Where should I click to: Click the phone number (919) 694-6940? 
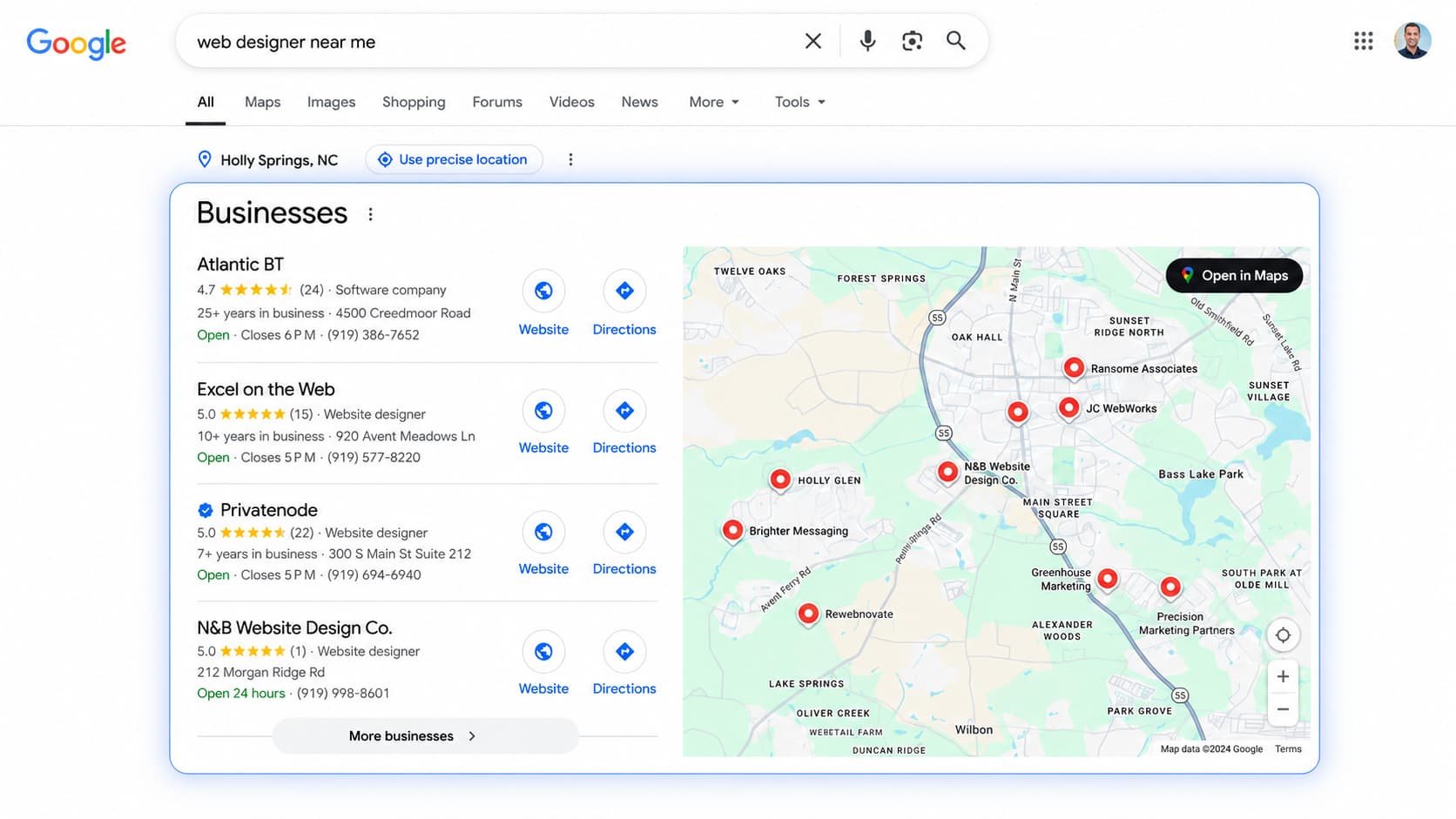[374, 575]
